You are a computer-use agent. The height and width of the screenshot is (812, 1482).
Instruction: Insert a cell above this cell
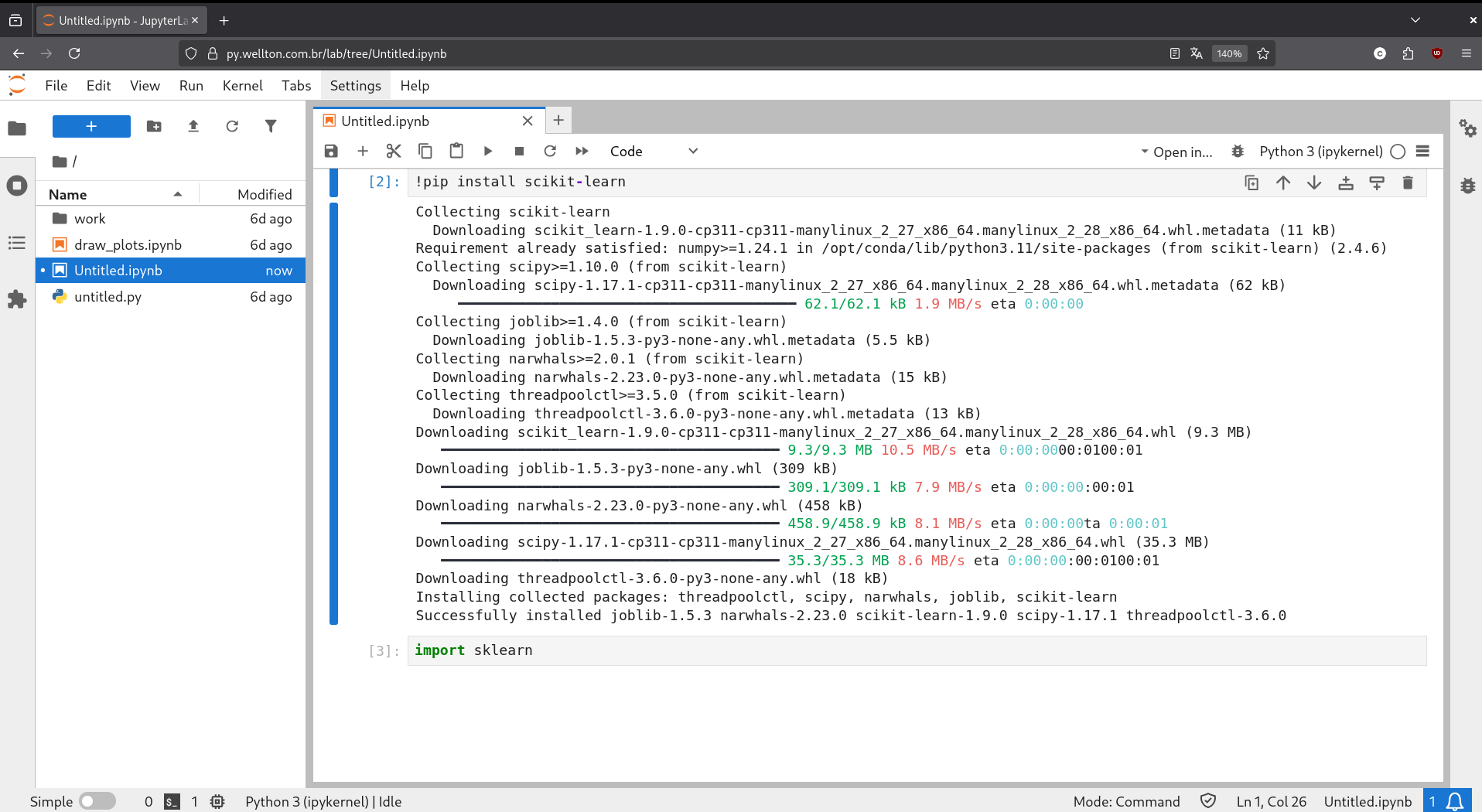click(1346, 183)
